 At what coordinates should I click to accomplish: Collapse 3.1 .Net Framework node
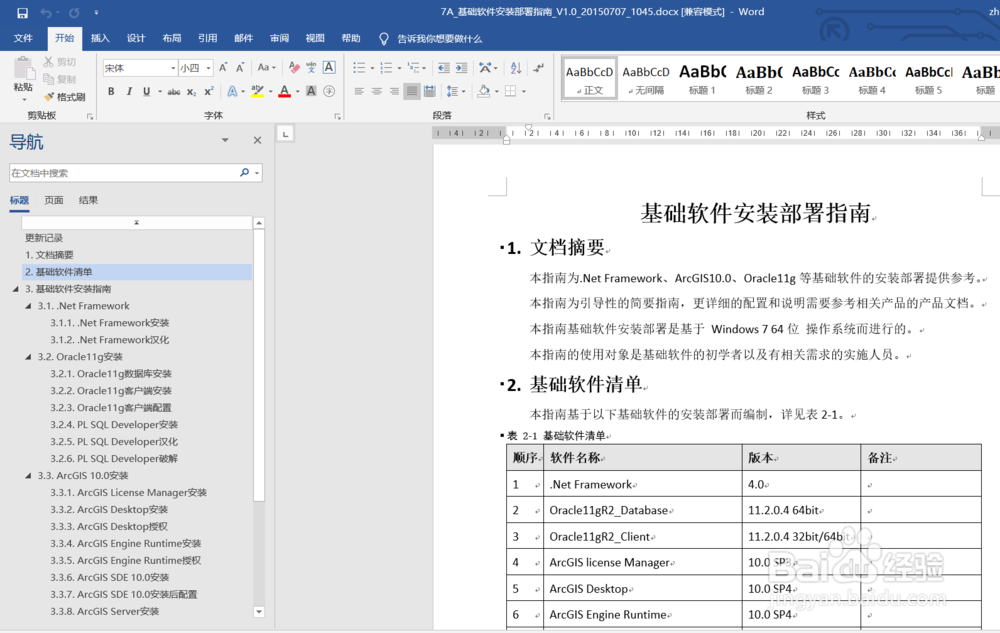(x=28, y=306)
